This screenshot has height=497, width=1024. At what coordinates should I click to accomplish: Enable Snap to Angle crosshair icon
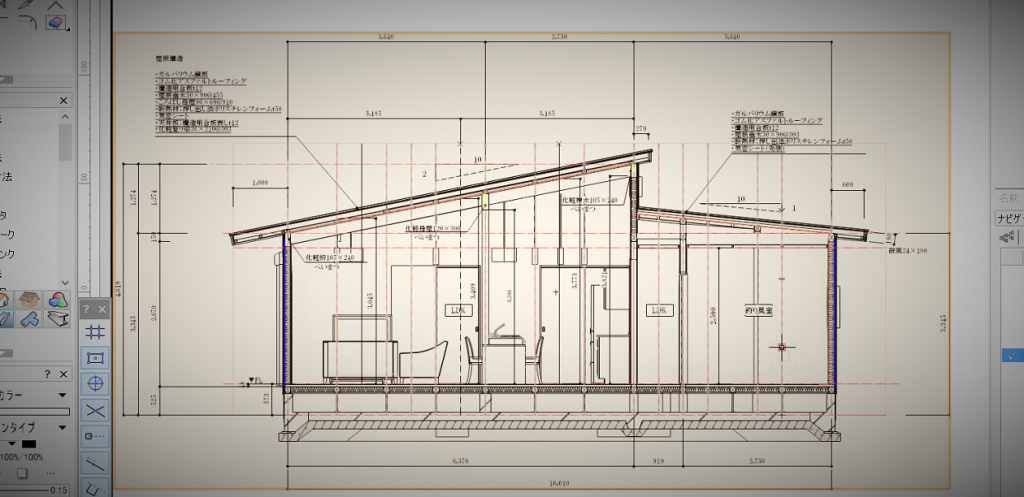(x=96, y=383)
